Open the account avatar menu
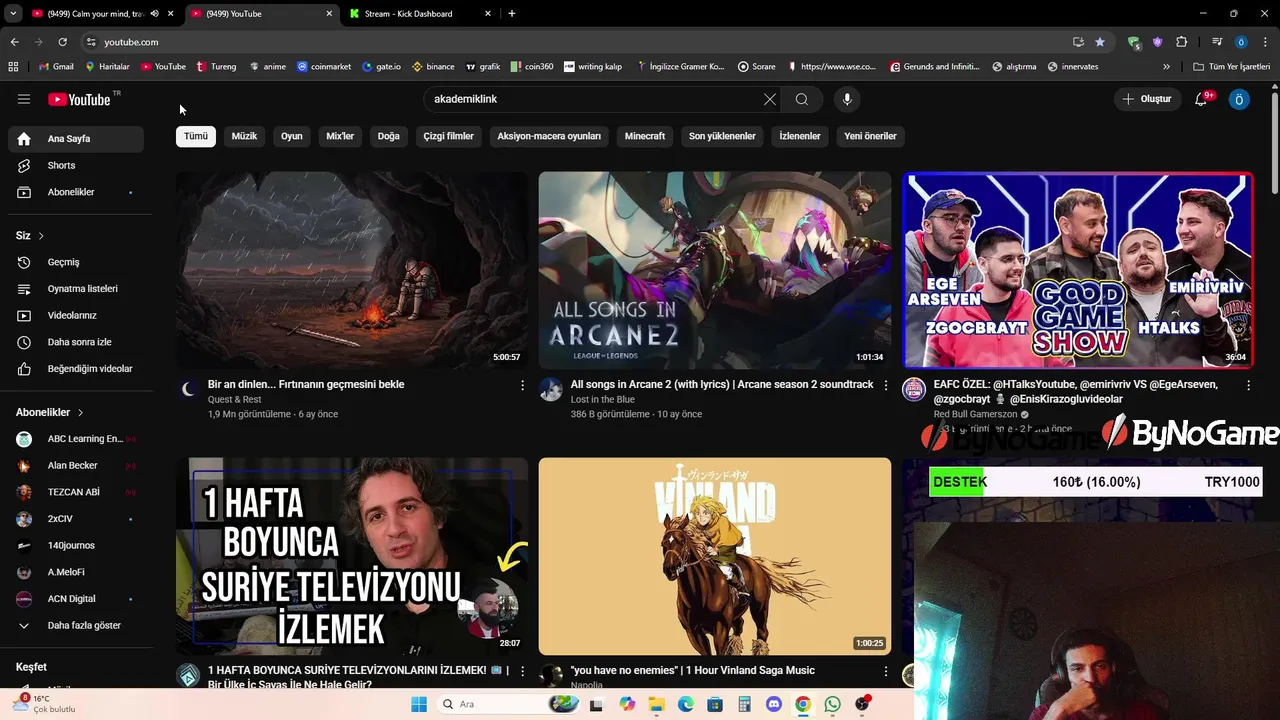Screen dimensions: 1280x720 pos(1239,99)
